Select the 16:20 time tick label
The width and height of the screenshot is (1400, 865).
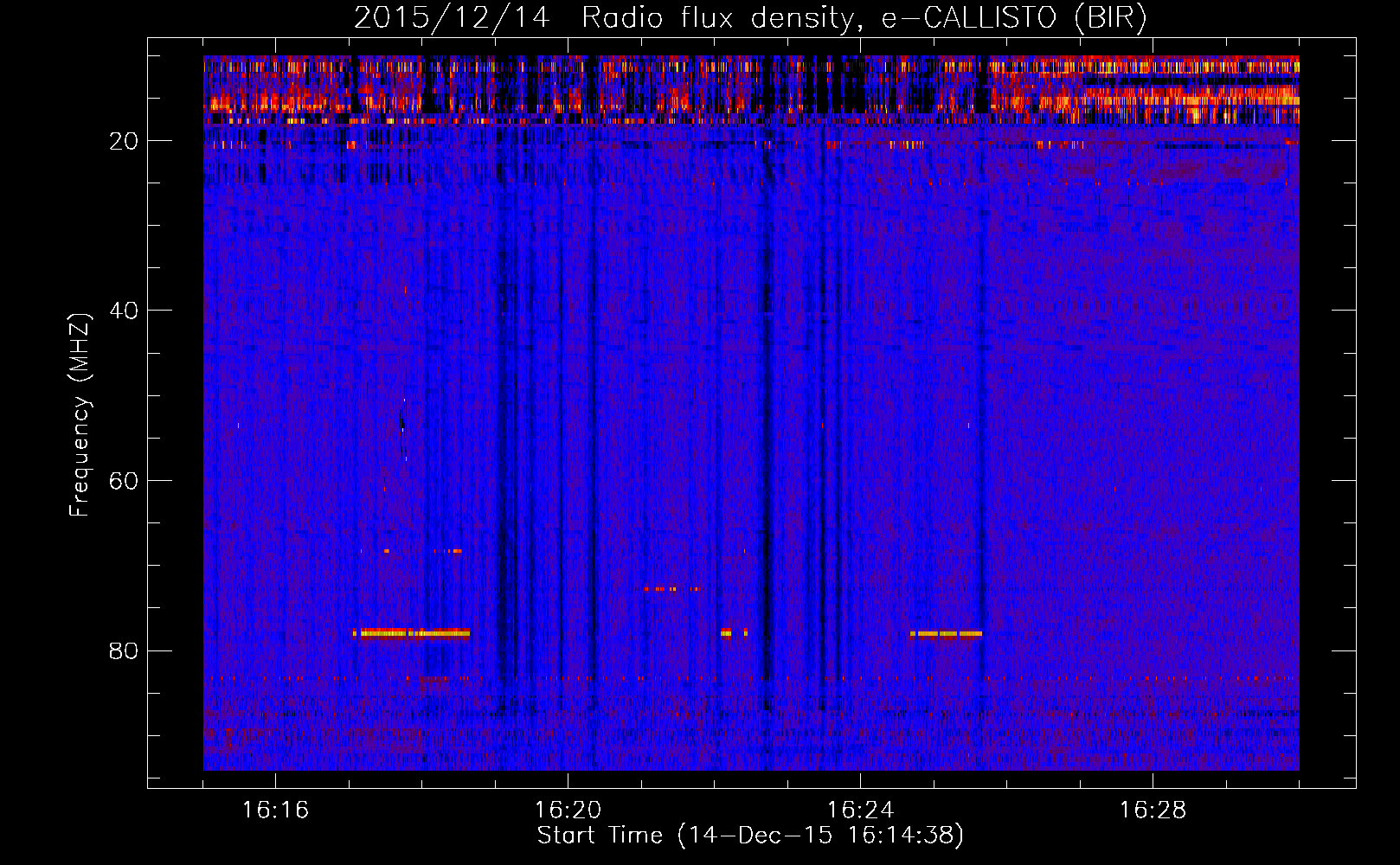[x=568, y=811]
